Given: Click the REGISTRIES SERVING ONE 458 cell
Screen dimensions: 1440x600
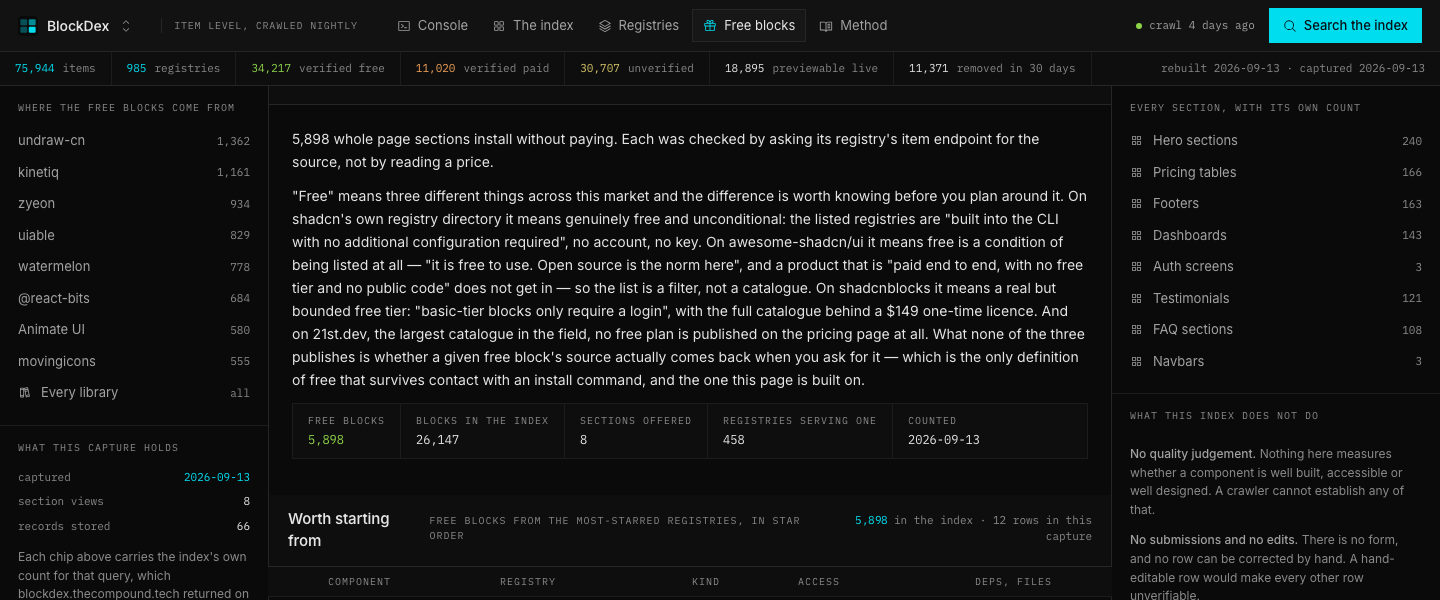Looking at the screenshot, I should point(800,431).
